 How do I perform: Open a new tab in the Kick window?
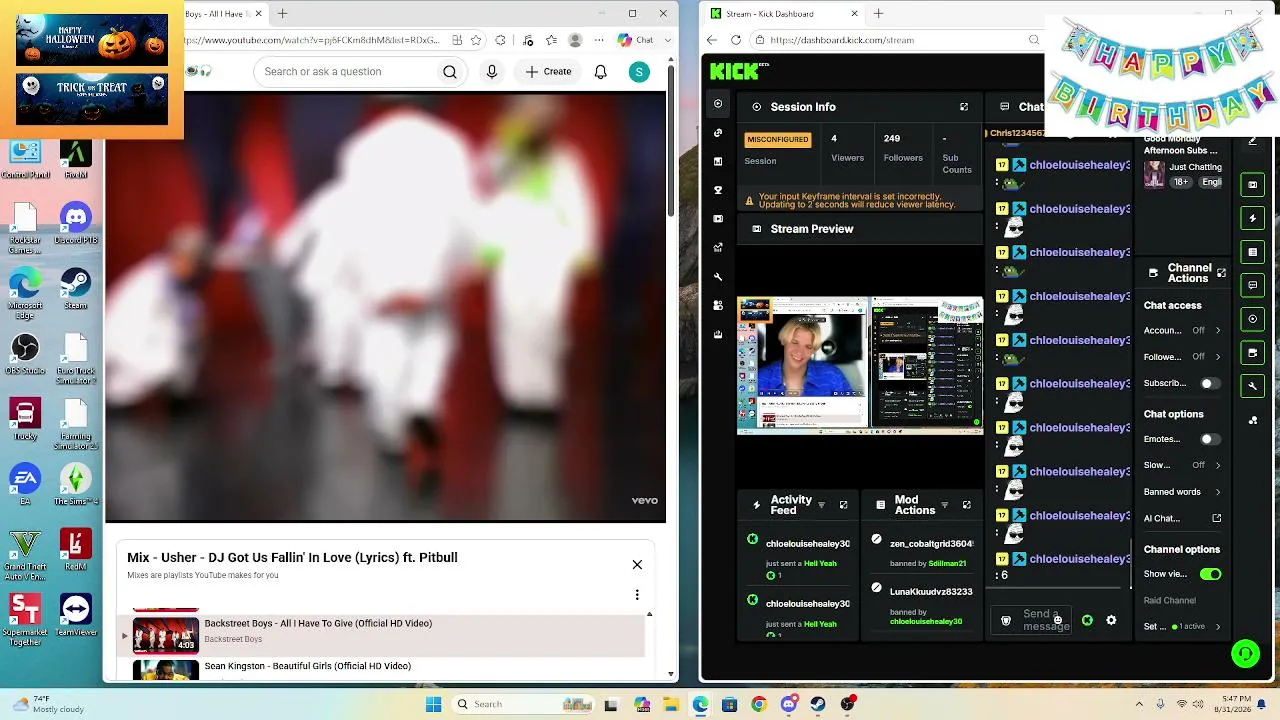878,14
